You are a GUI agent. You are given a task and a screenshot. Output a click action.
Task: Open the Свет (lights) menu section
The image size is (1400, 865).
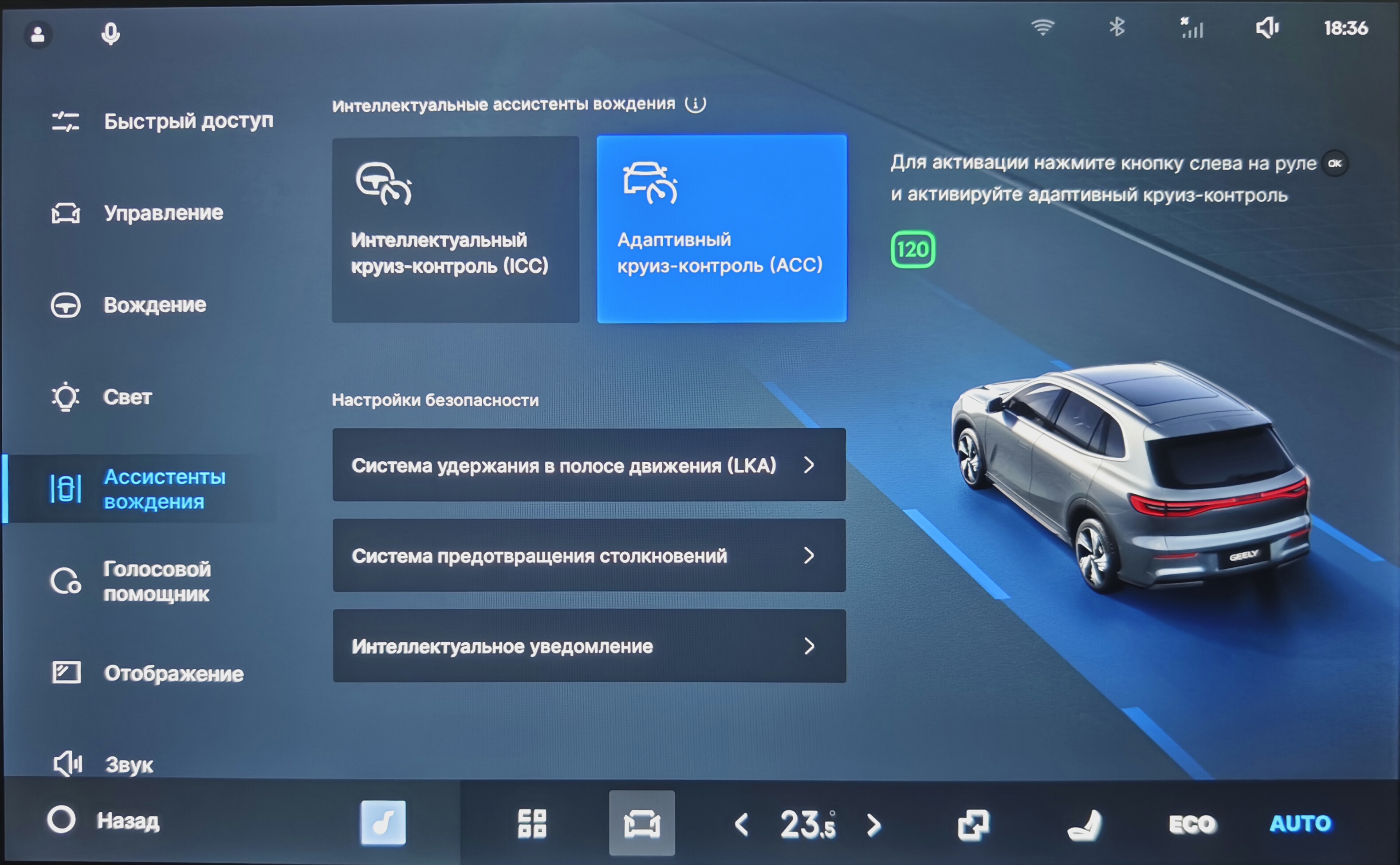(127, 397)
